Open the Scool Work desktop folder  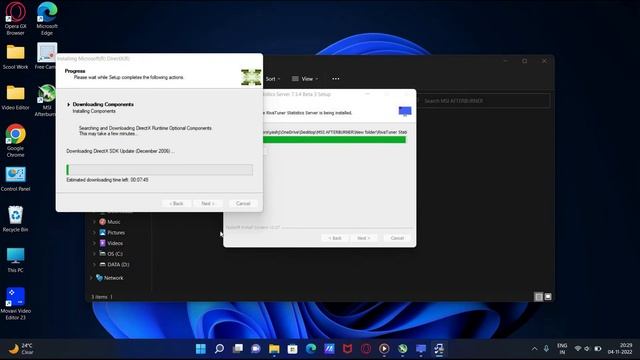click(x=16, y=57)
